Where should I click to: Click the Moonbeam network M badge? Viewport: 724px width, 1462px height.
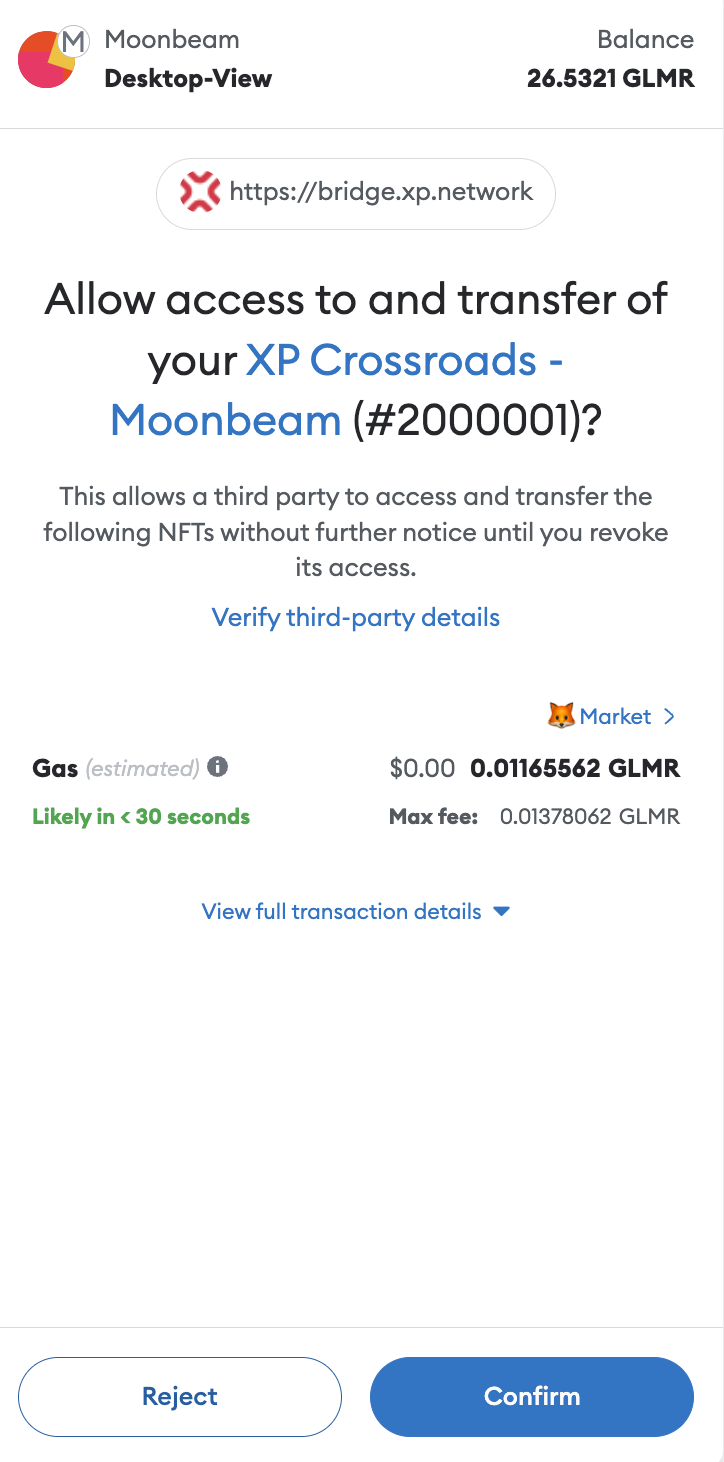point(73,41)
